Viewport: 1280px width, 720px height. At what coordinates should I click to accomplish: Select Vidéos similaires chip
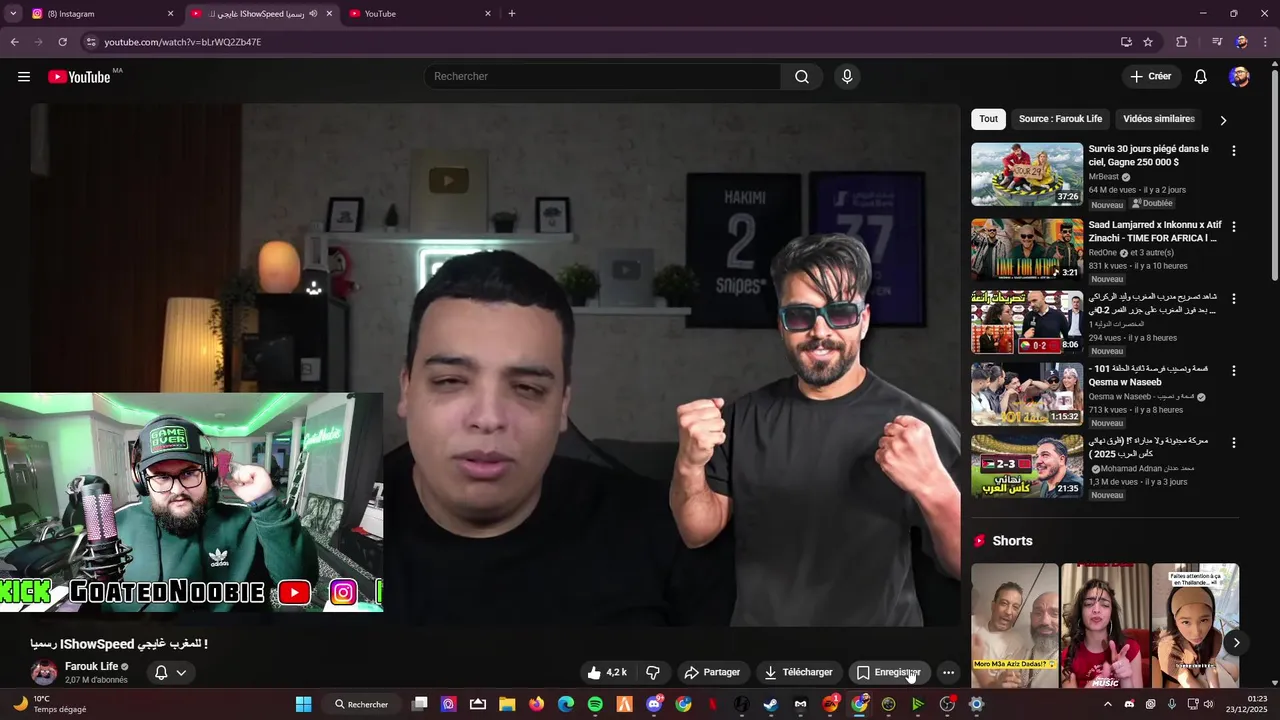pyautogui.click(x=1158, y=119)
